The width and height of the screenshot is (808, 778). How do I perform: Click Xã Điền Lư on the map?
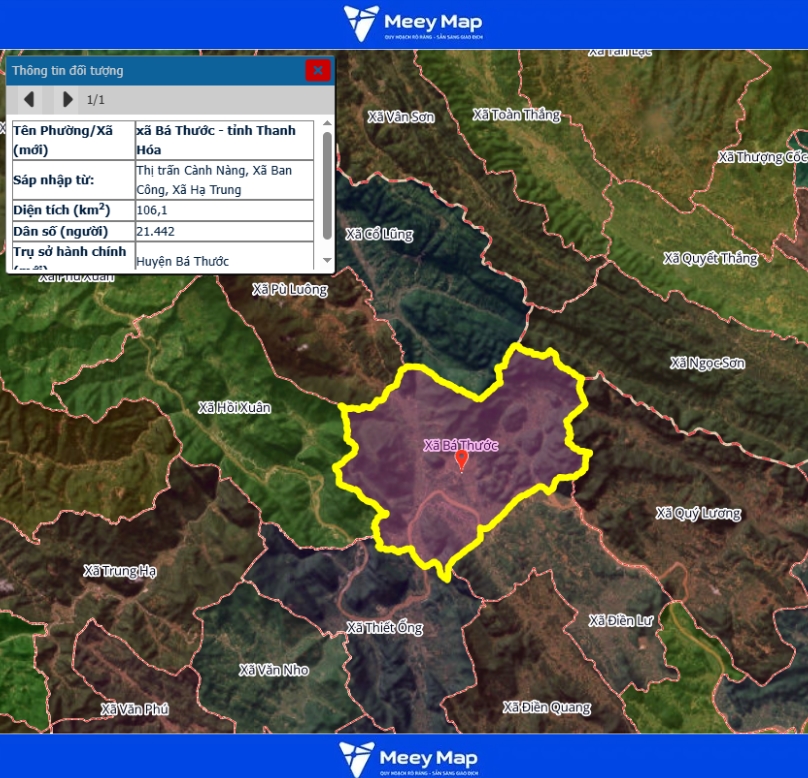click(x=620, y=621)
